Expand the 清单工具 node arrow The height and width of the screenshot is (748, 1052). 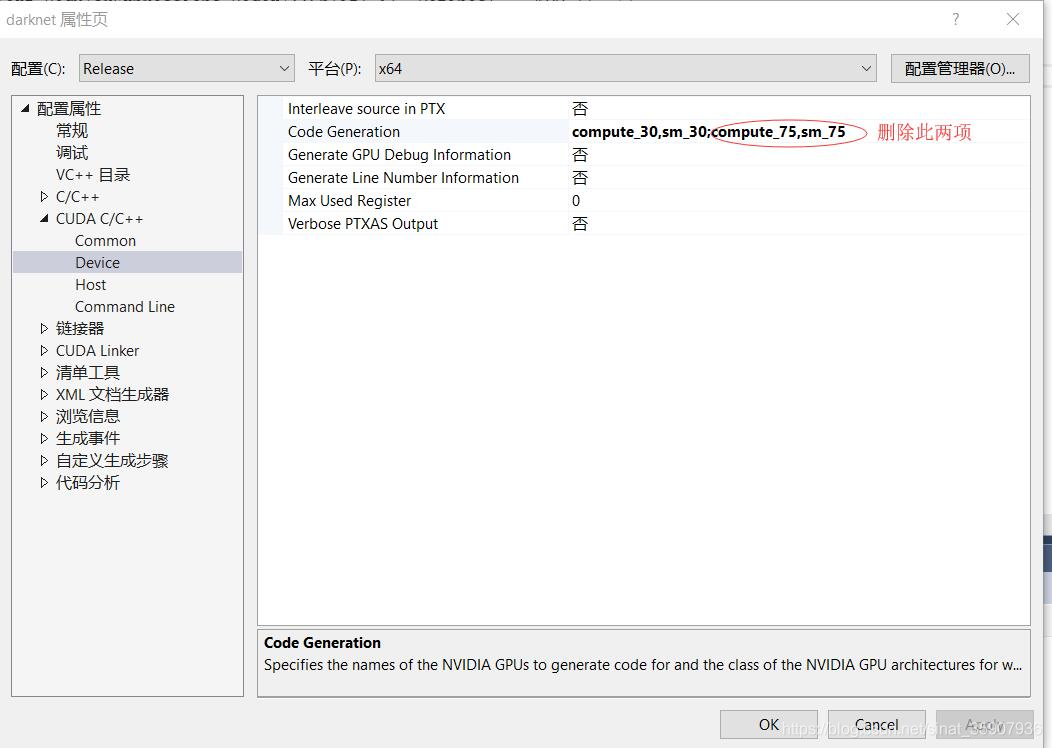coord(44,372)
